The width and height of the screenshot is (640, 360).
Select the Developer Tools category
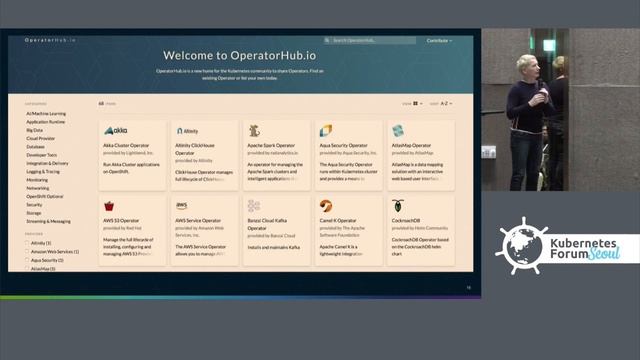[41, 155]
